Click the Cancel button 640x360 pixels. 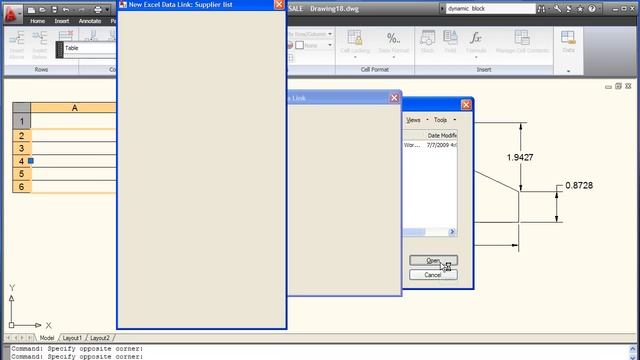(x=433, y=275)
